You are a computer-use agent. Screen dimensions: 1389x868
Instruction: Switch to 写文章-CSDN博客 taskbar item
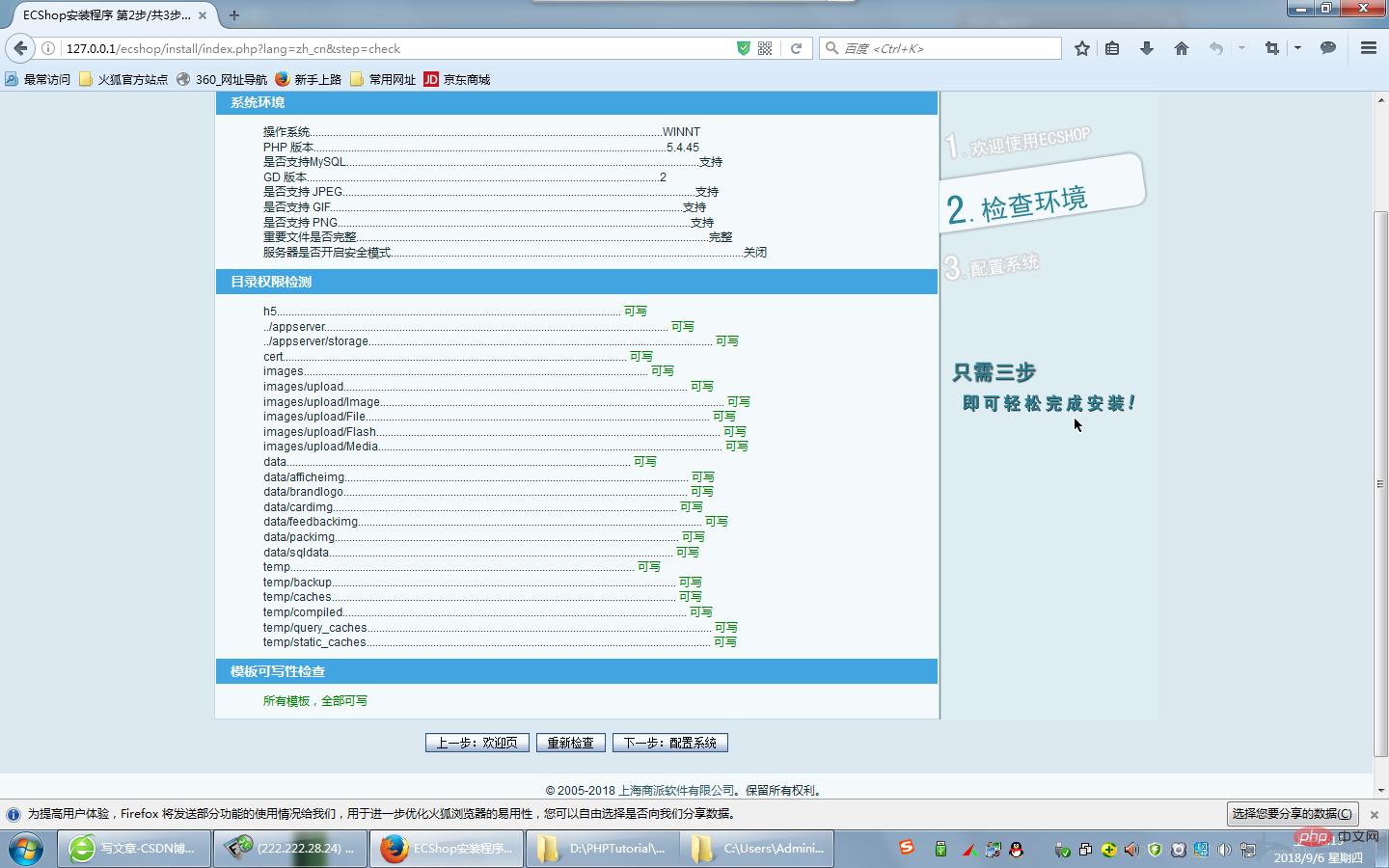point(134,849)
